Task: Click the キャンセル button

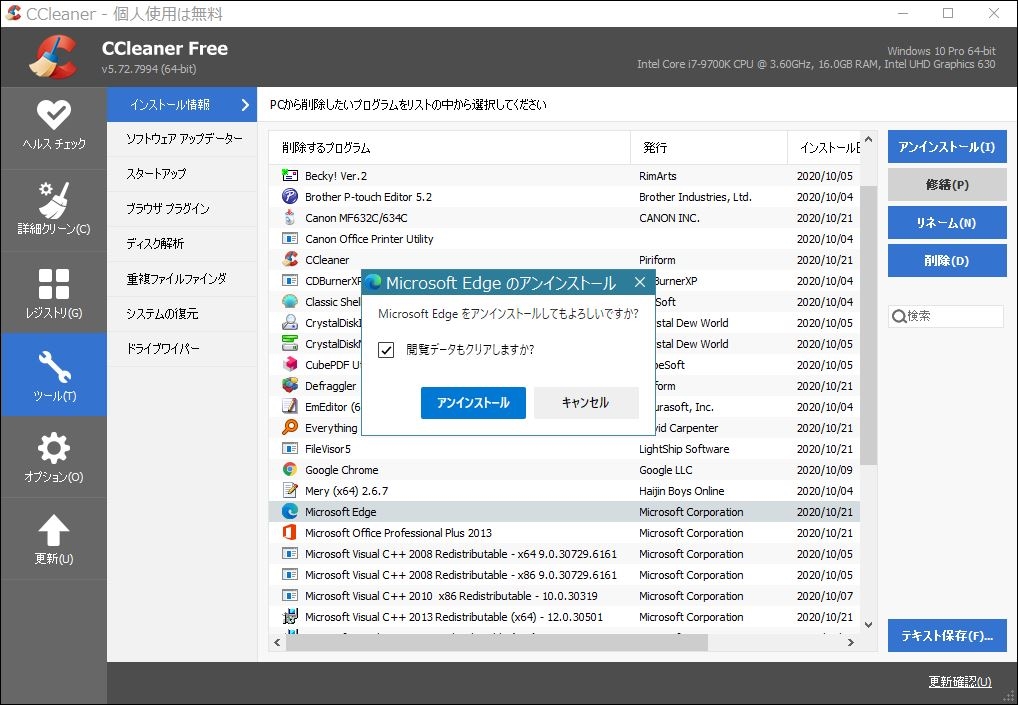Action: (x=586, y=403)
